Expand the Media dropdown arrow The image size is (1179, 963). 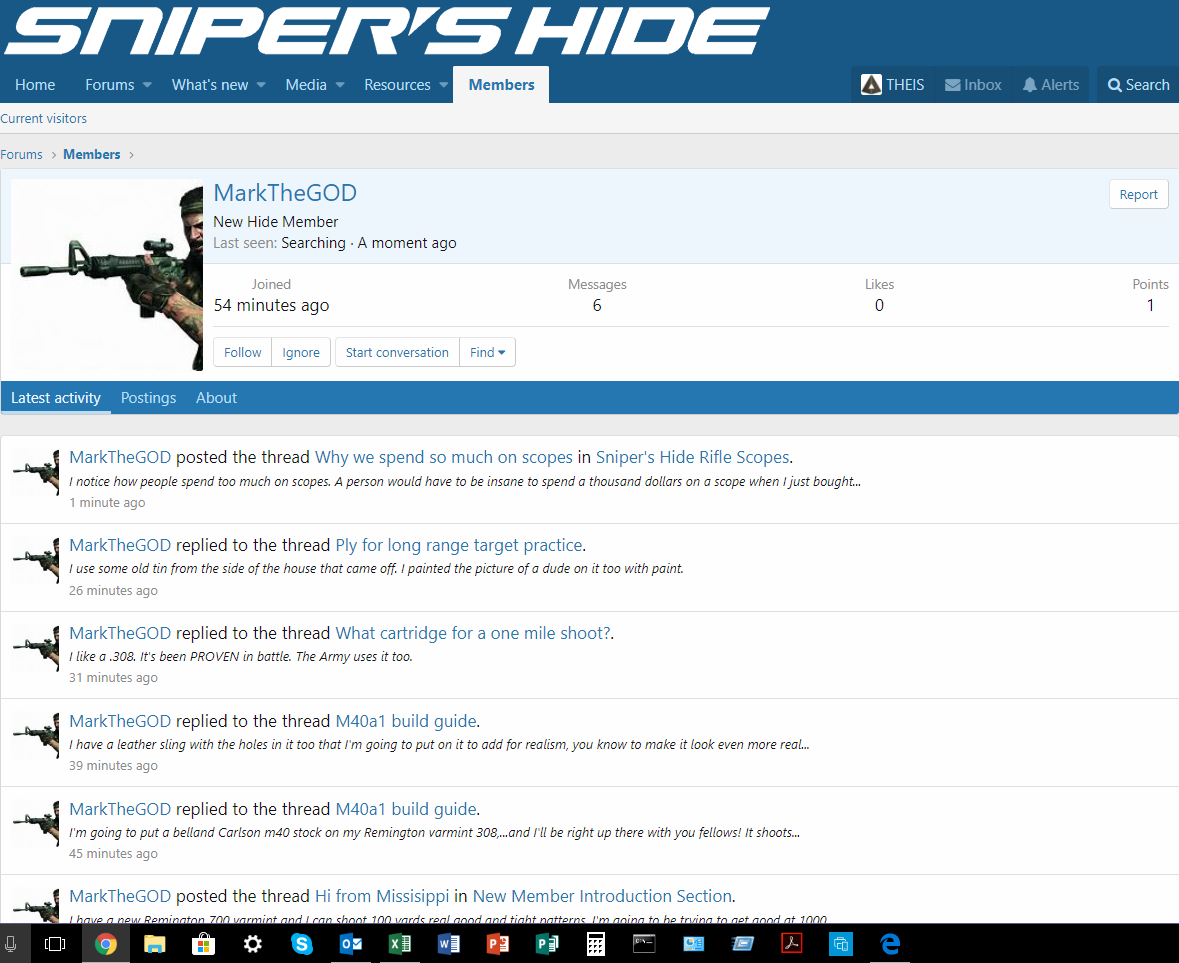click(x=340, y=85)
